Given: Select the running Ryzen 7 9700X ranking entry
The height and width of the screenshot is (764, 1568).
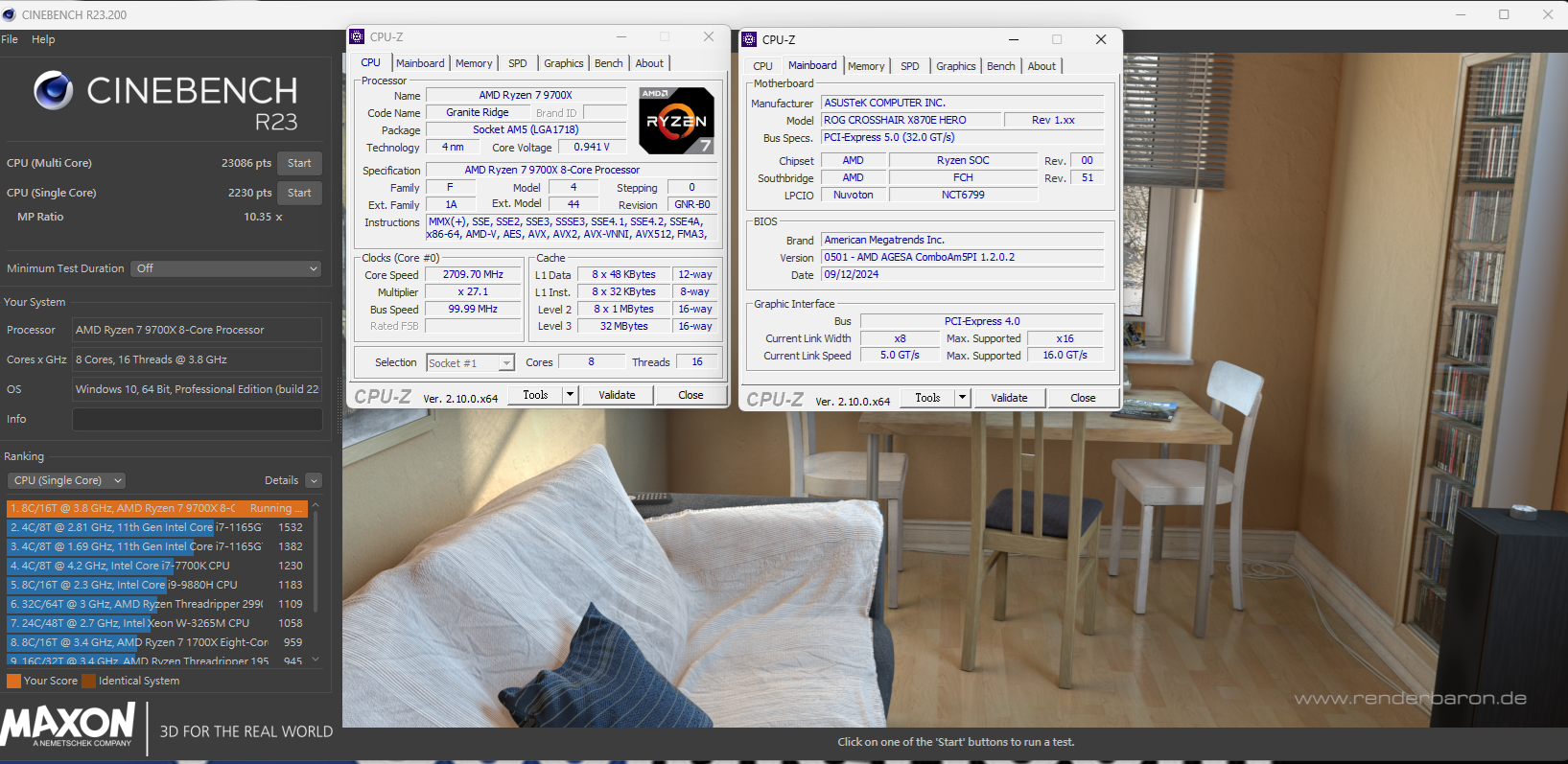Looking at the screenshot, I should (156, 508).
